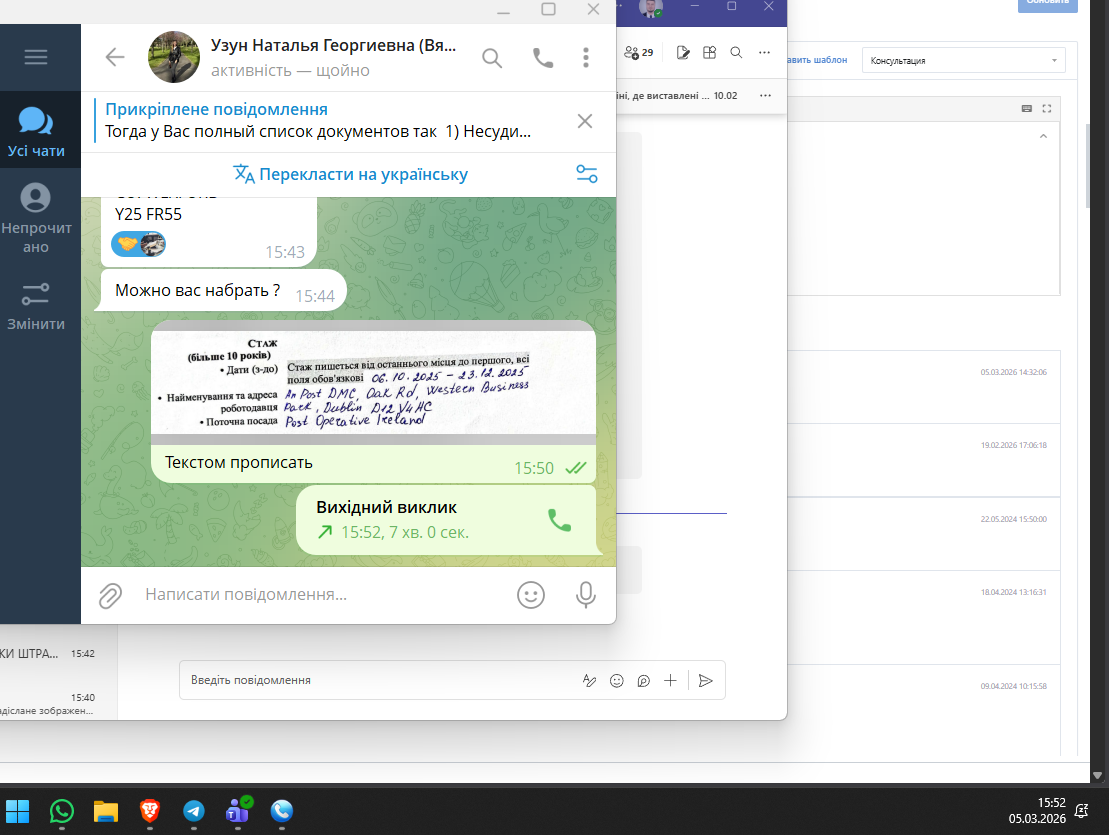The image size is (1109, 835).
Task: Open Teams apps grid icon
Action: (x=709, y=52)
